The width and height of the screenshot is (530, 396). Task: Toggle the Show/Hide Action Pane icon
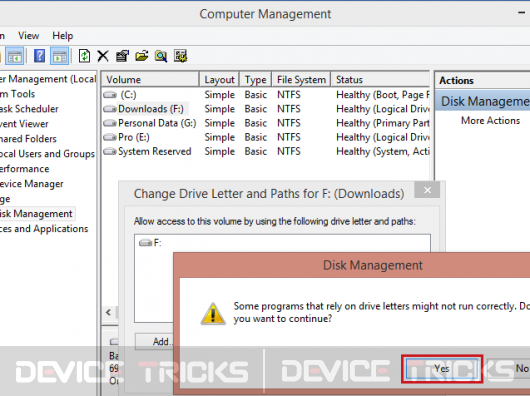coord(59,56)
